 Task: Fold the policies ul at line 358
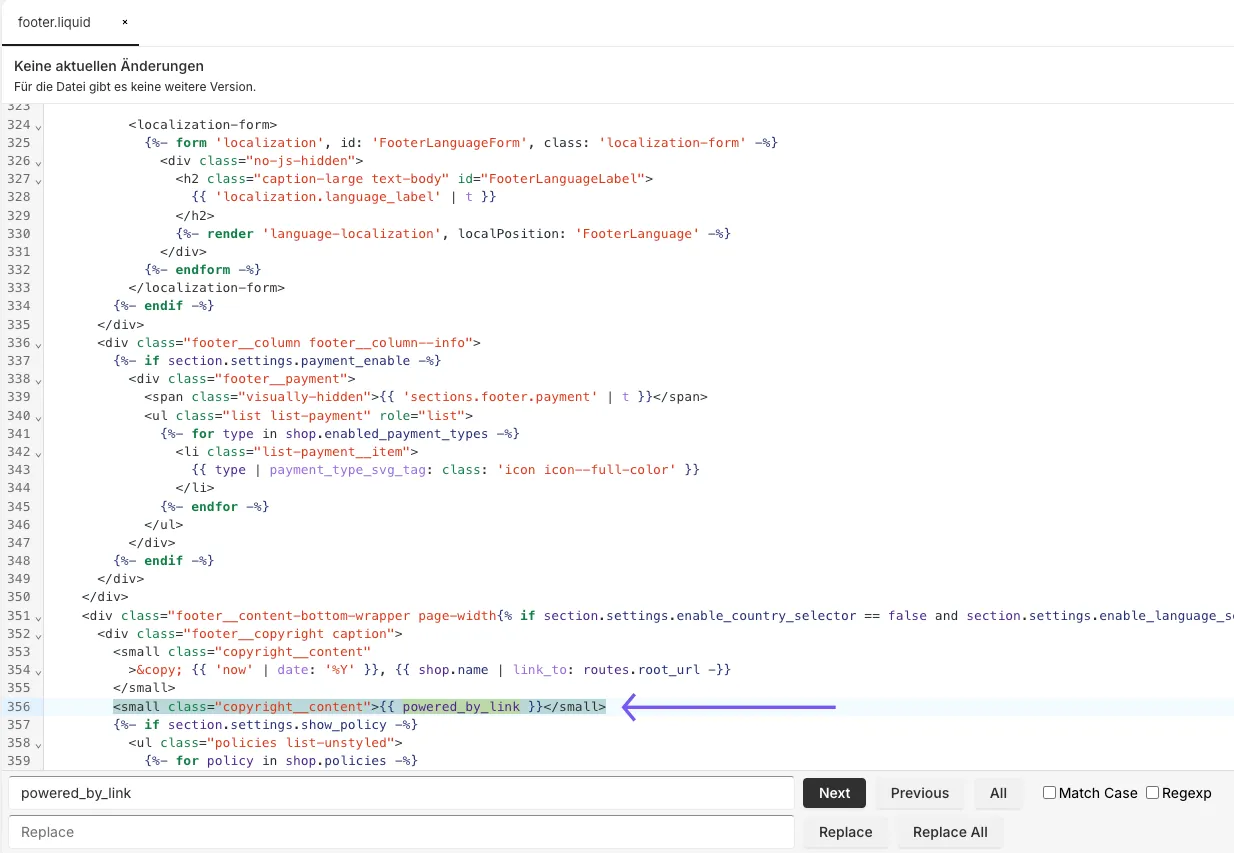[x=38, y=745]
